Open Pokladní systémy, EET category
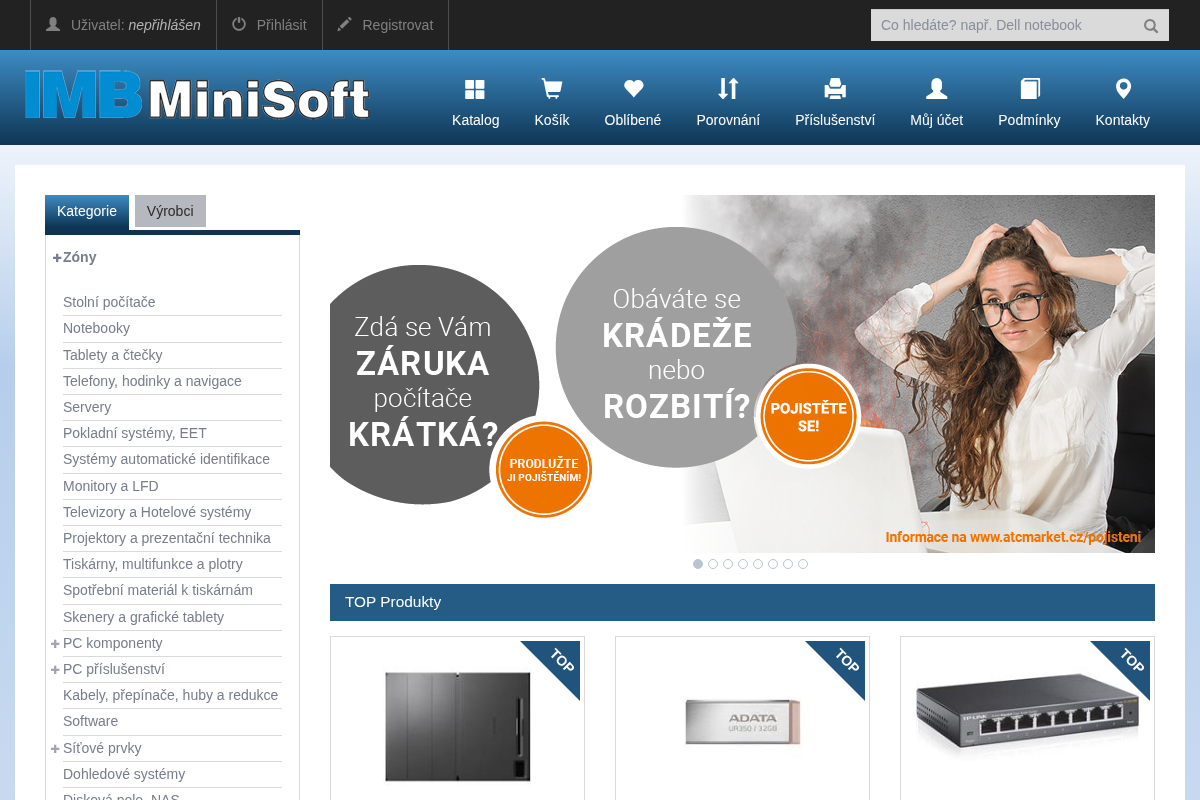Viewport: 1200px width, 800px height. [x=135, y=433]
